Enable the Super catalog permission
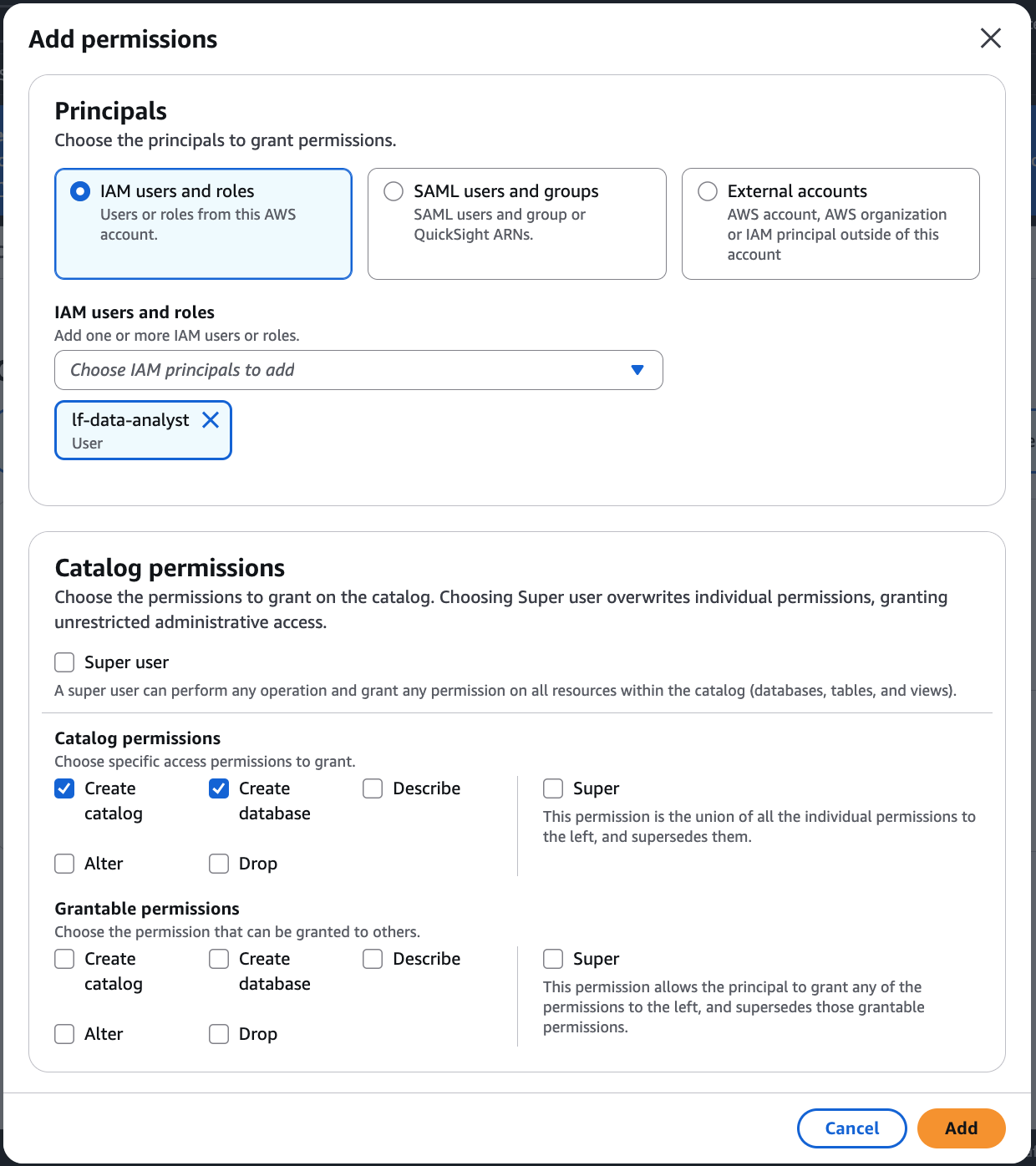 point(552,788)
